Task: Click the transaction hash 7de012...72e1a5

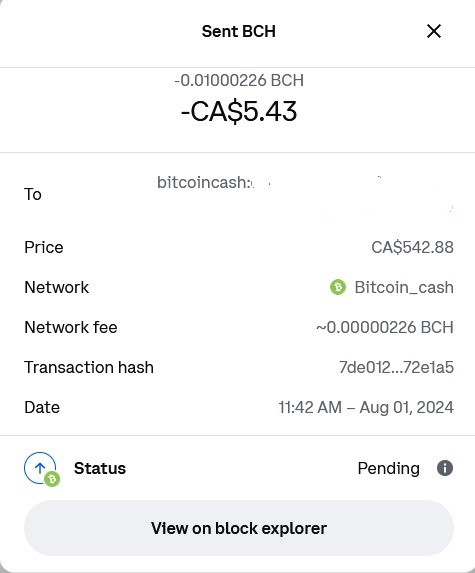Action: click(x=396, y=367)
